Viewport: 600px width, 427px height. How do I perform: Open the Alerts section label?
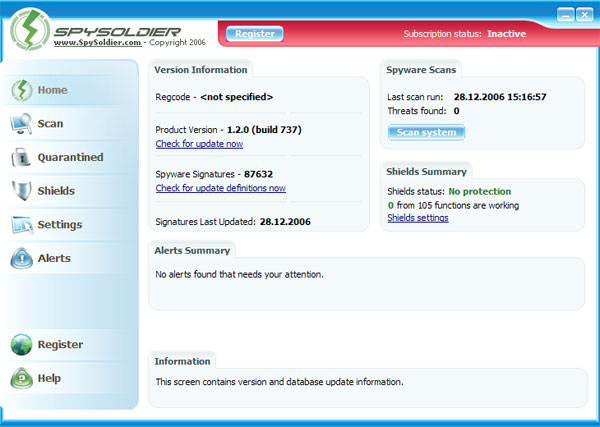point(54,258)
